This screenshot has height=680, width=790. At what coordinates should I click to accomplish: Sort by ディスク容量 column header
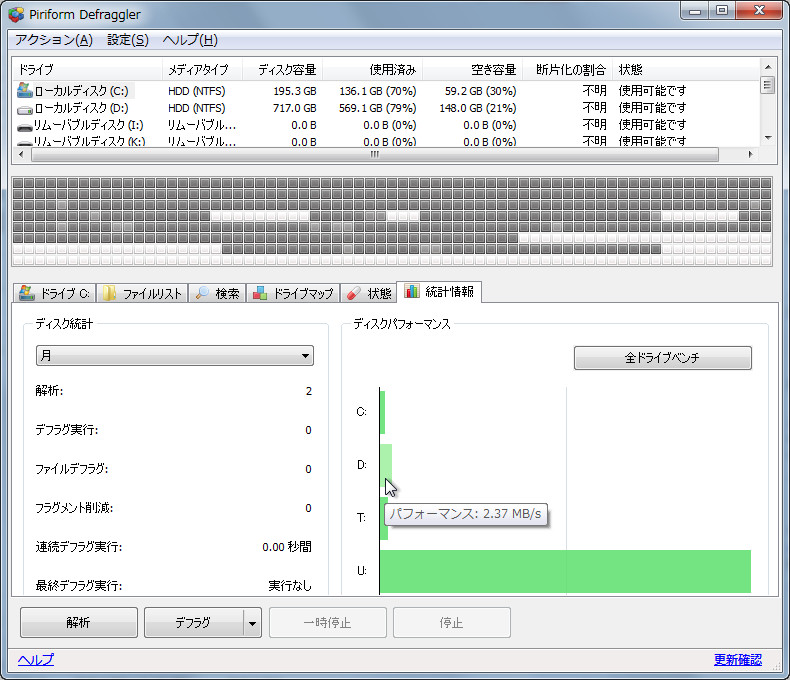[283, 70]
